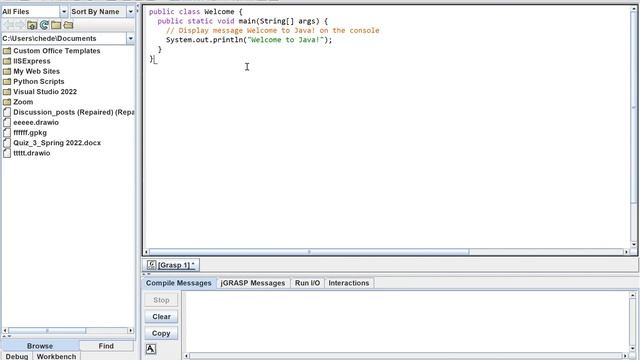Copy the message pane contents
640x360 pixels.
(161, 333)
